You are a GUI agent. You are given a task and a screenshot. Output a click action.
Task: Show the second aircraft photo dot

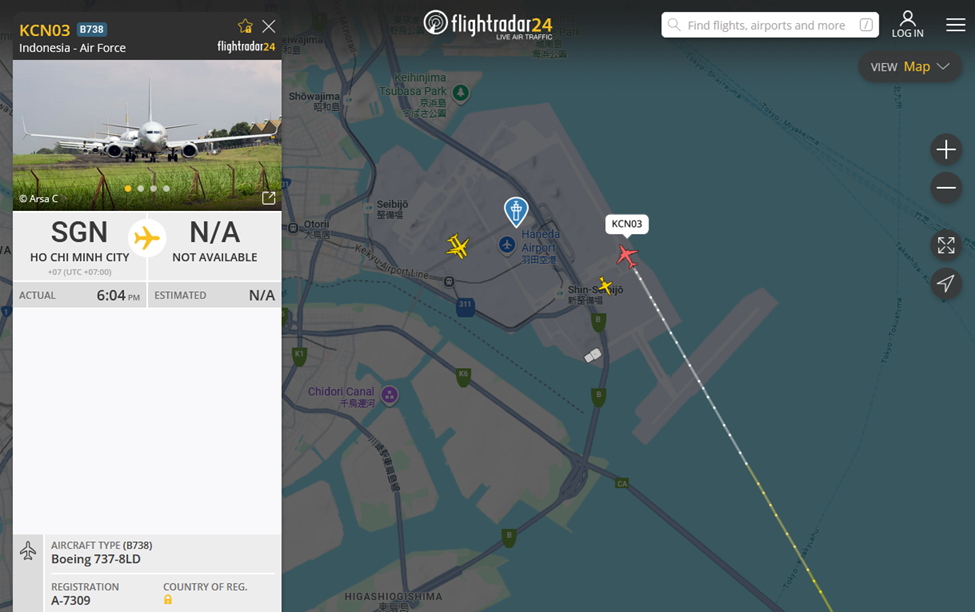141,188
